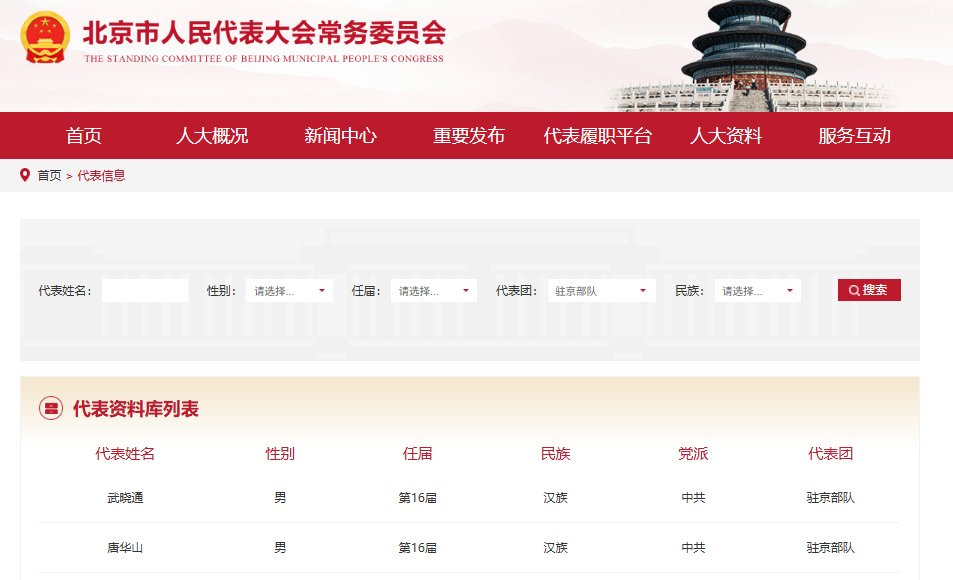Click 中共 in 武晓通 row
The height and width of the screenshot is (580, 953).
click(x=693, y=498)
